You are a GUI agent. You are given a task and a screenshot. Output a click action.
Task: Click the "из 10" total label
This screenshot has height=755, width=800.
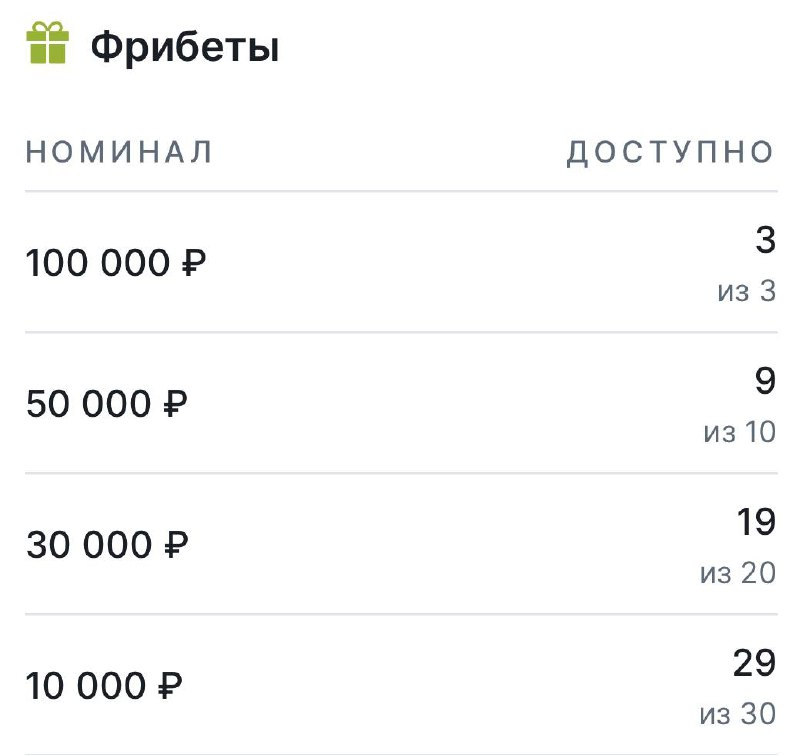739,433
